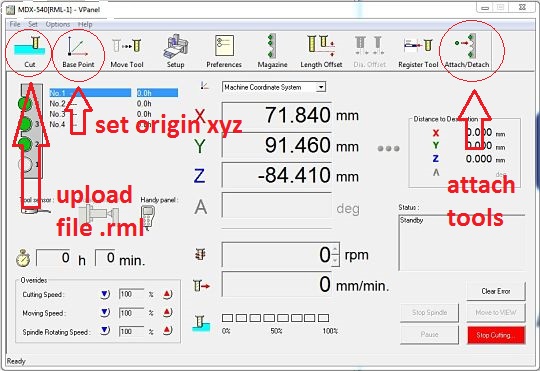Screen dimensions: 540x371
Task: Click the Pause button
Action: pos(429,334)
